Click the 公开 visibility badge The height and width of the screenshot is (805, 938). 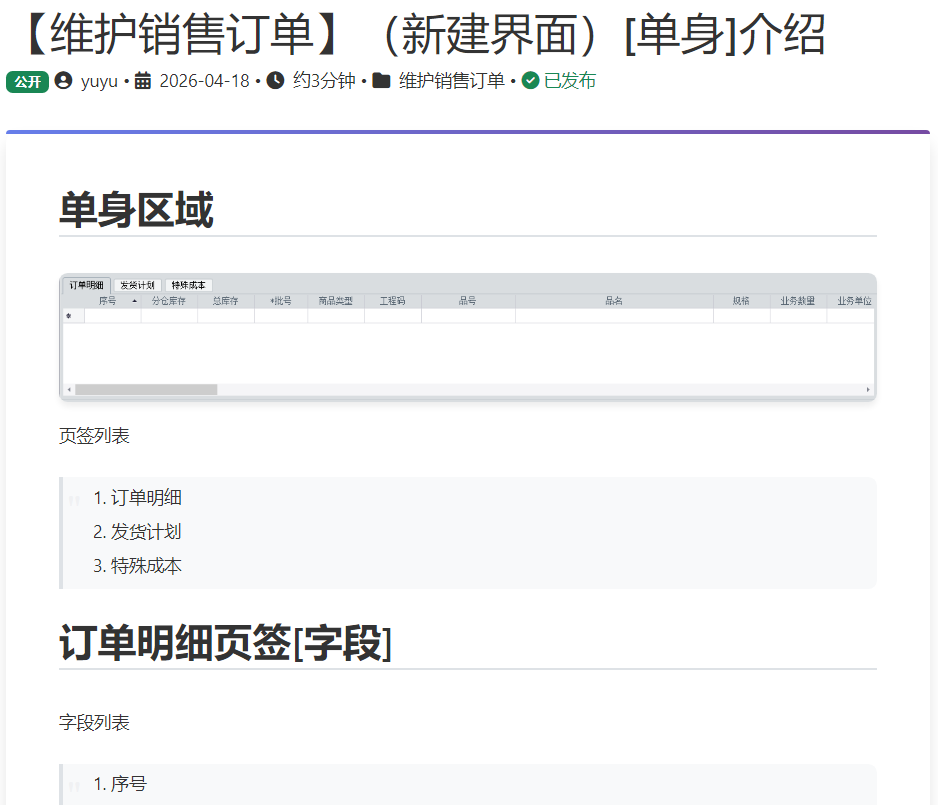point(27,81)
